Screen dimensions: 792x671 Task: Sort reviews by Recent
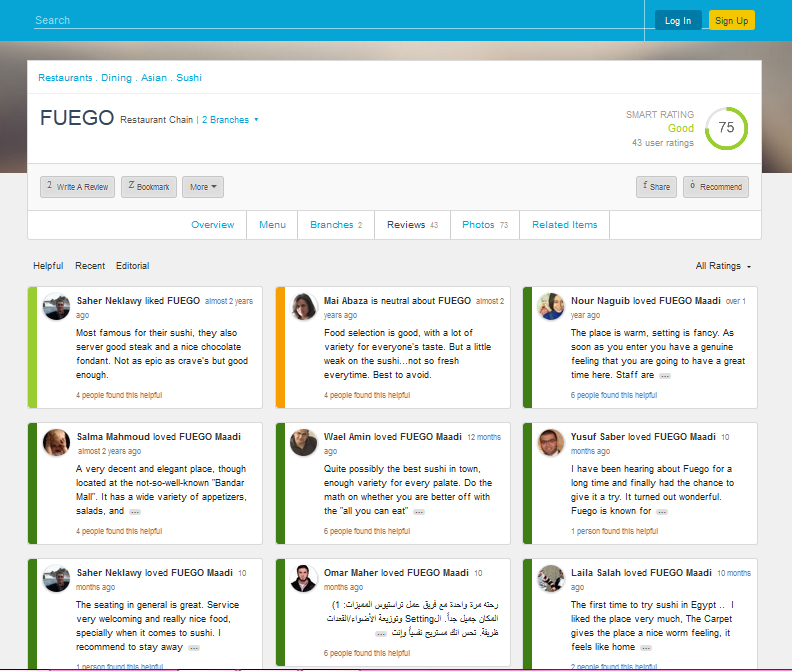90,266
